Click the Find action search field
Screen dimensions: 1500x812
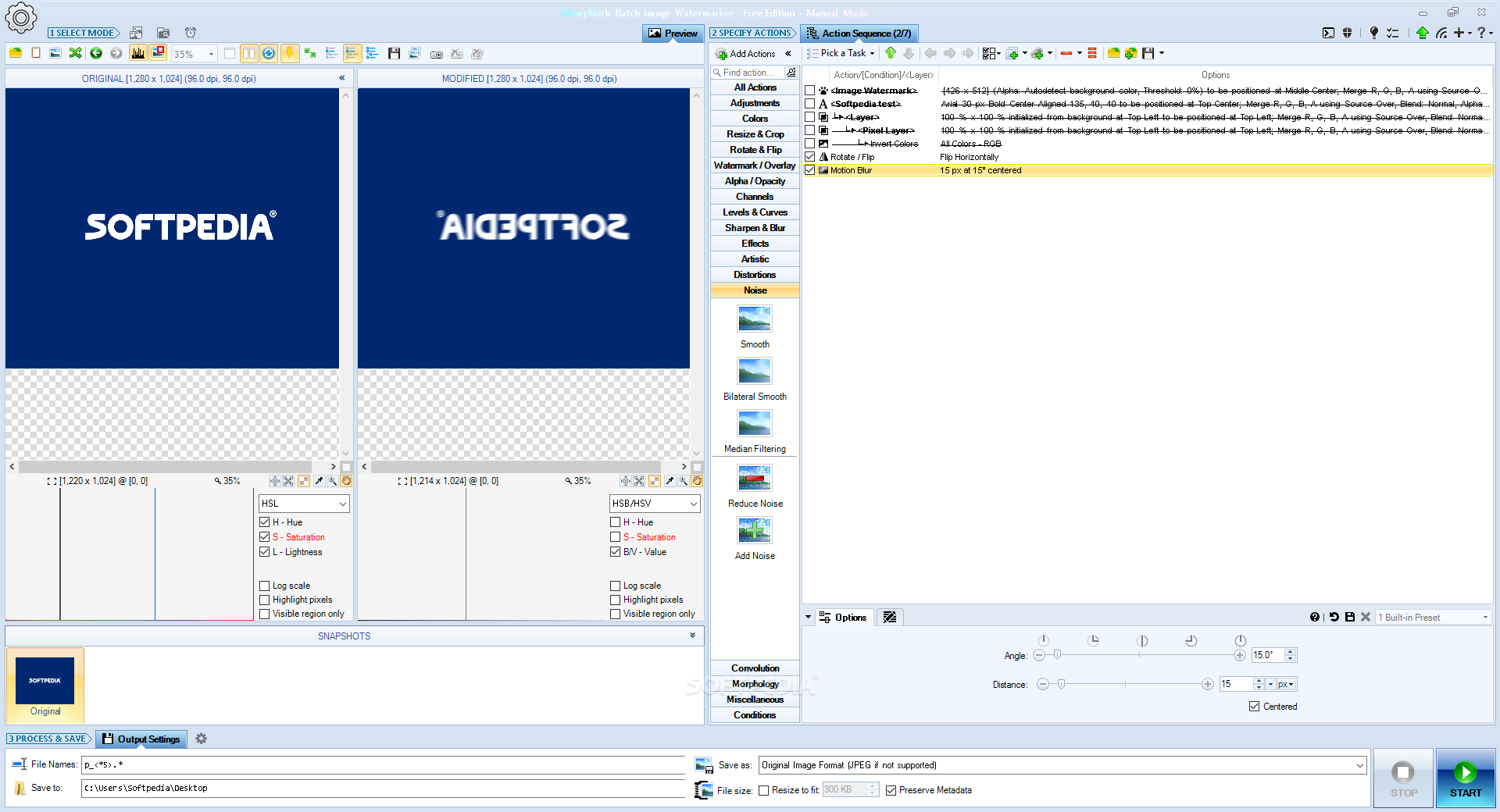(748, 73)
